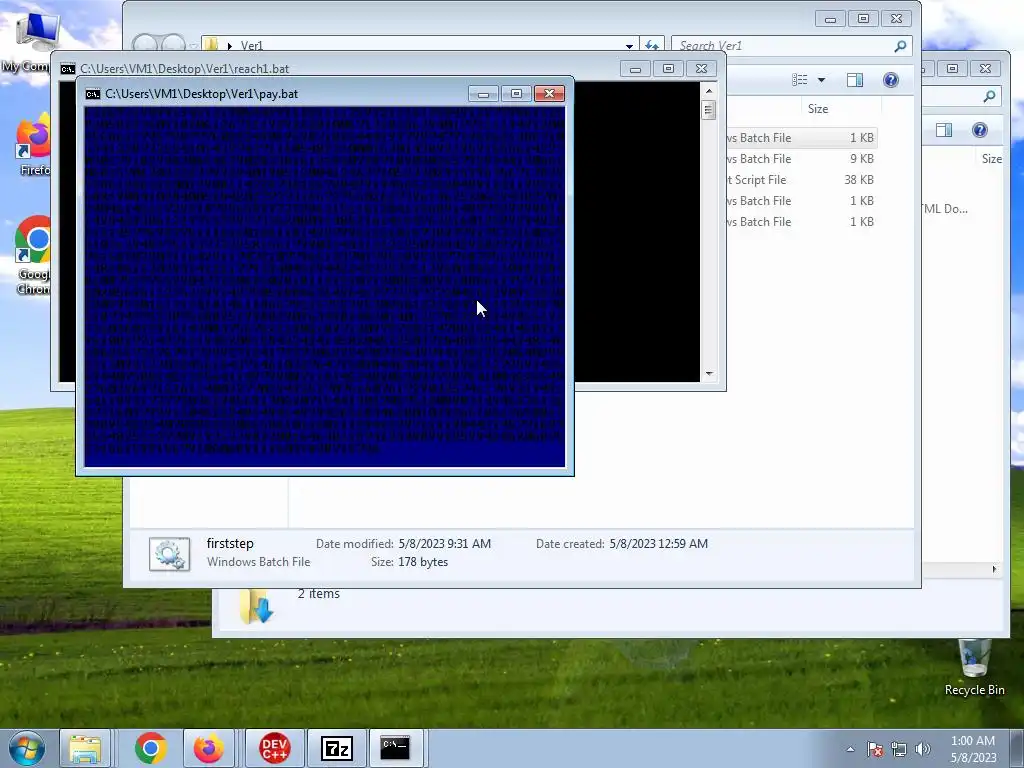Open the network status tray icon

tap(899, 749)
